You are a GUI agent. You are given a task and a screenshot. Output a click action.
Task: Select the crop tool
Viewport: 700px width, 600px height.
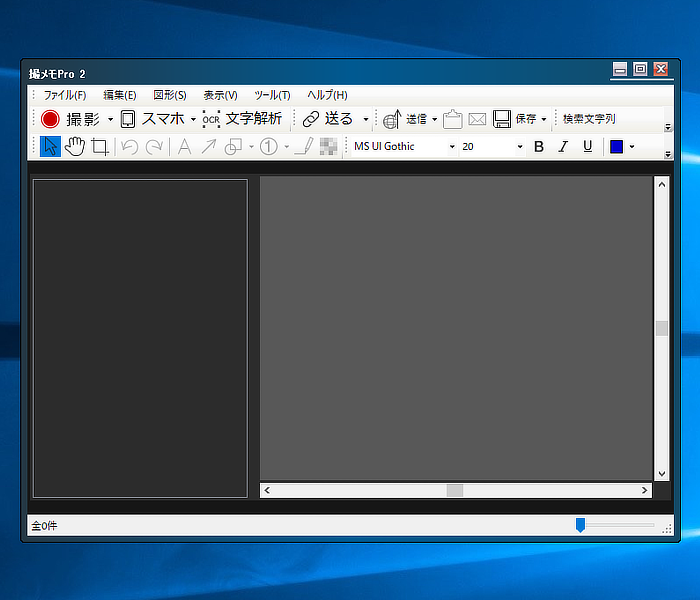pyautogui.click(x=100, y=146)
